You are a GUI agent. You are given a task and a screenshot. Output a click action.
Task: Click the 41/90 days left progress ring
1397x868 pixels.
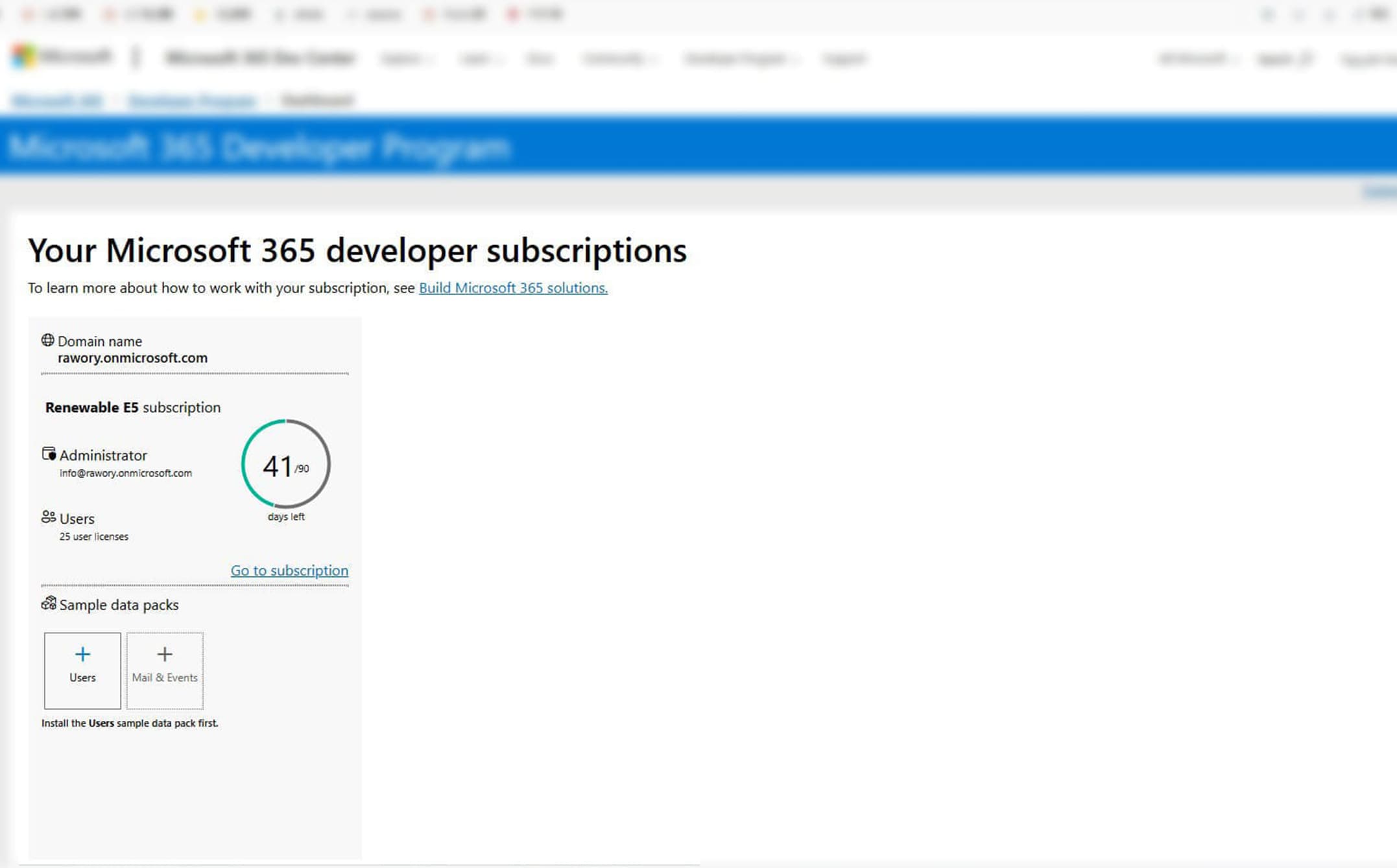coord(286,463)
